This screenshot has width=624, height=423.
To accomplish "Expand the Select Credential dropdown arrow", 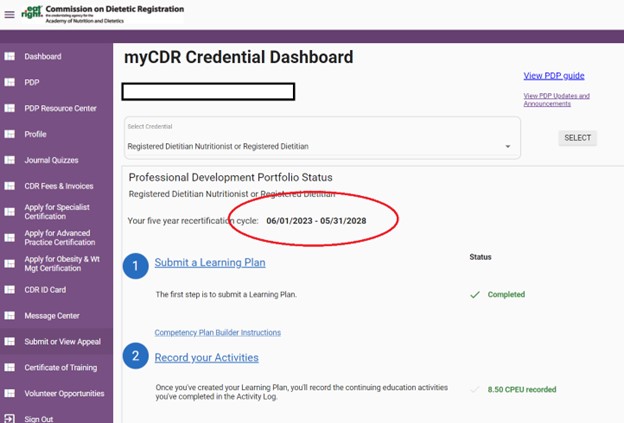I will pos(508,146).
